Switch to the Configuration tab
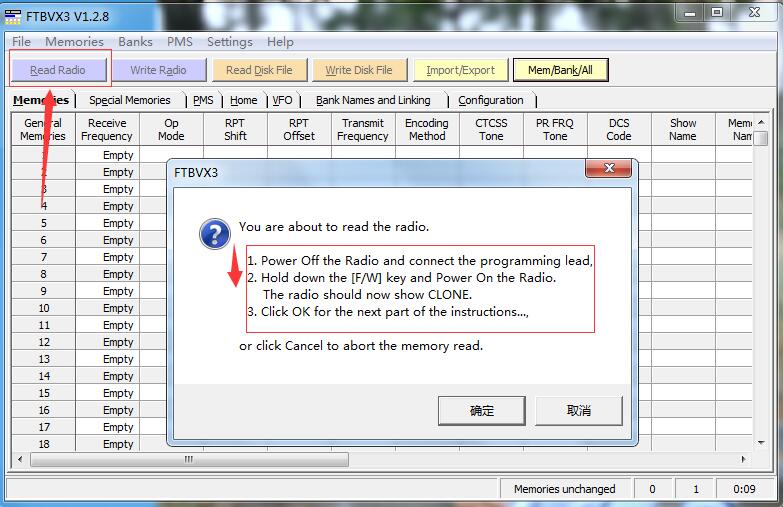The height and width of the screenshot is (507, 783). point(490,100)
